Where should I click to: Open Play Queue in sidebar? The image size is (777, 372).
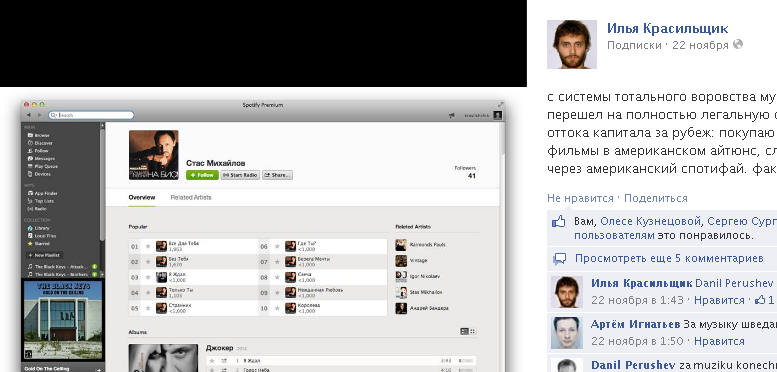coord(43,166)
